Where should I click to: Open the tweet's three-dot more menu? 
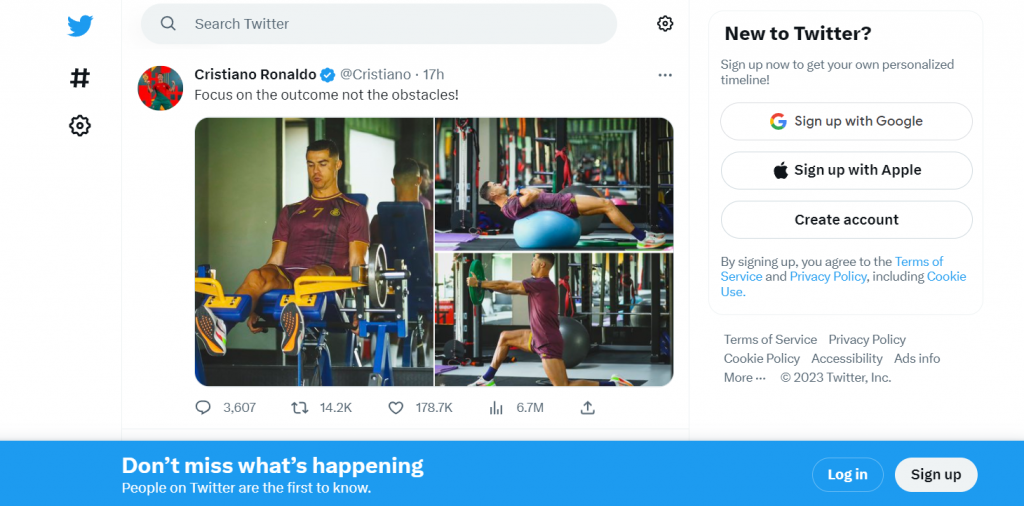[x=665, y=75]
